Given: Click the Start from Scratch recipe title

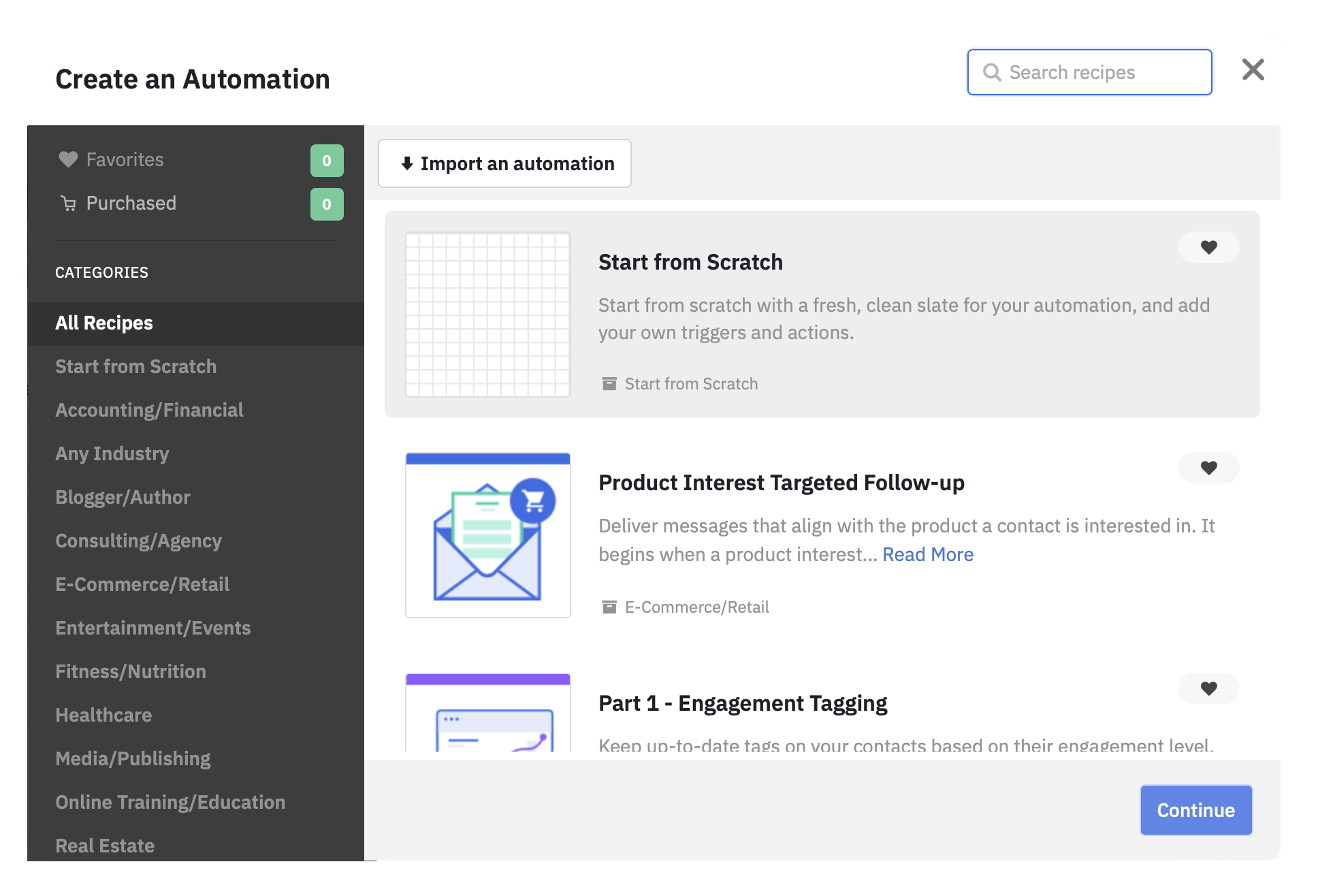Looking at the screenshot, I should pyautogui.click(x=690, y=262).
